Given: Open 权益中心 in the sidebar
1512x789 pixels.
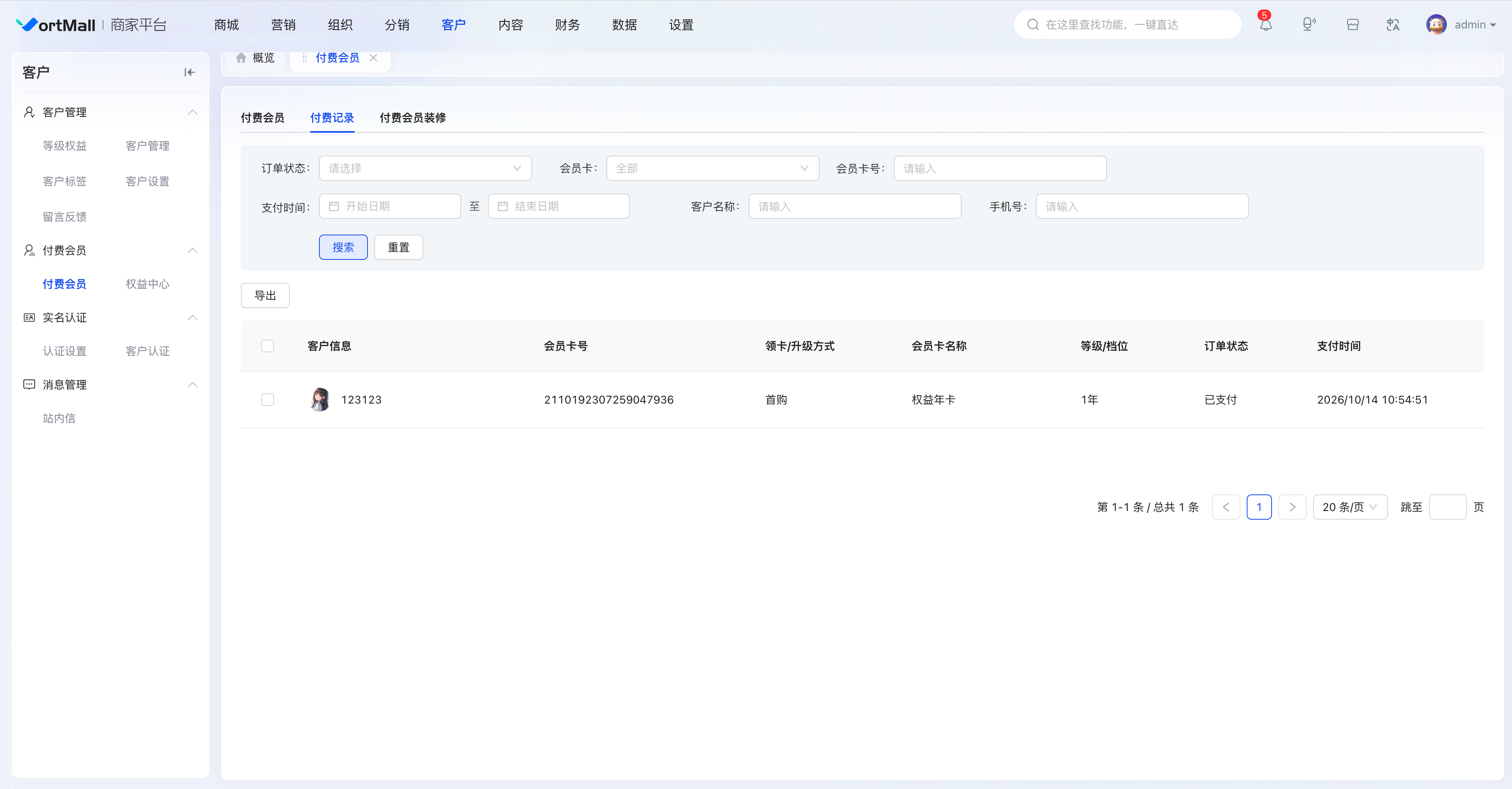Looking at the screenshot, I should (147, 284).
